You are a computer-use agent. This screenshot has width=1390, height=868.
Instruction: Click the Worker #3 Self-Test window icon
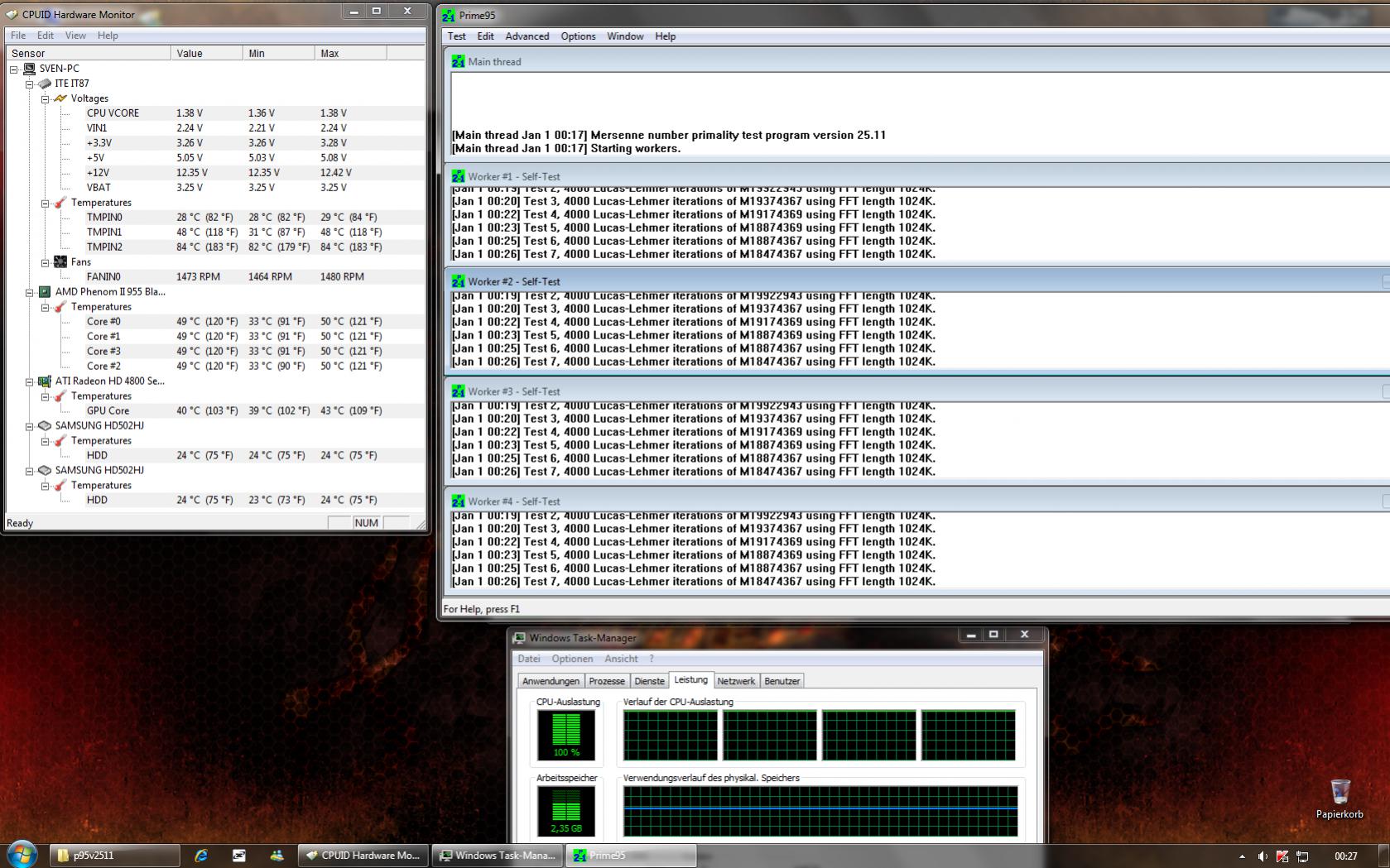(458, 391)
